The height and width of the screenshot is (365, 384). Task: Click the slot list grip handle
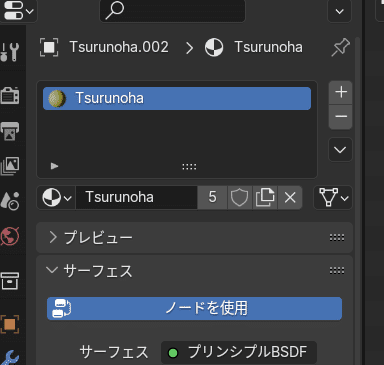pos(189,167)
